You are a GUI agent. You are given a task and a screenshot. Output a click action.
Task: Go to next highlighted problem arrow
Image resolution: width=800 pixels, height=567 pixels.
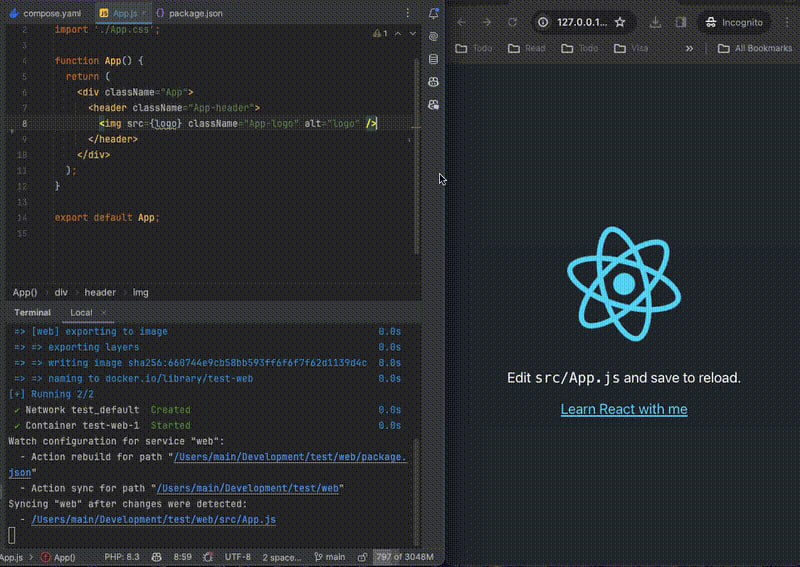pyautogui.click(x=412, y=34)
